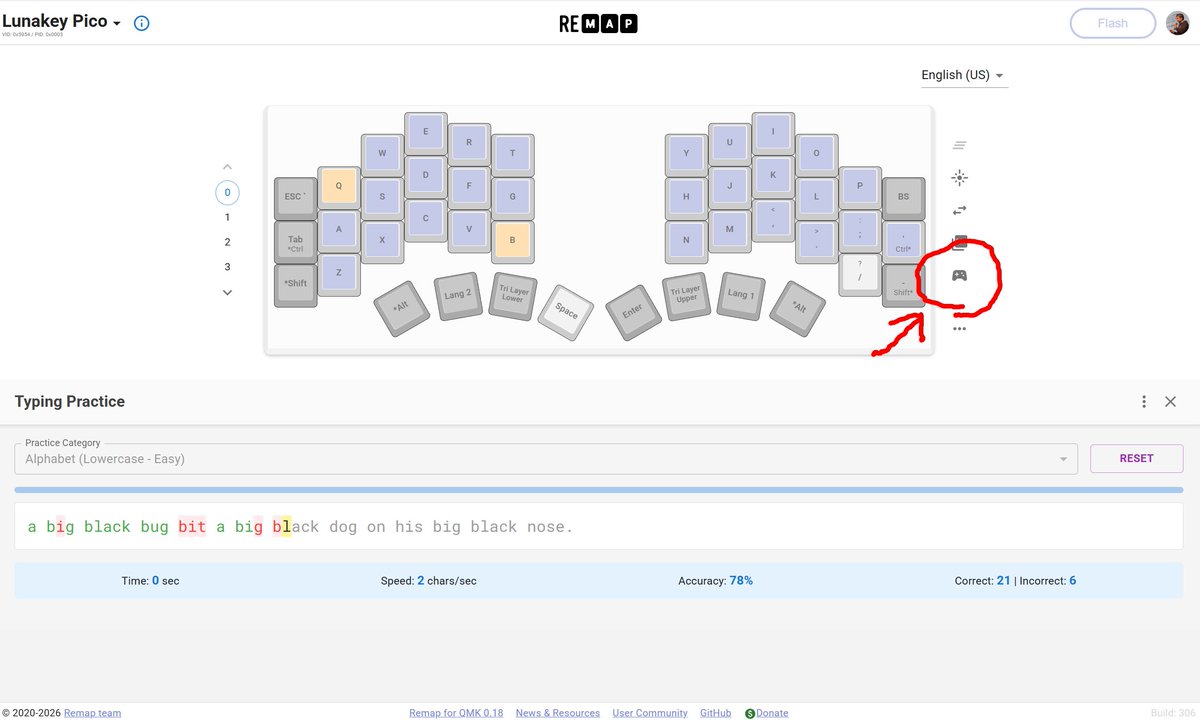Click the highlighted Q key

click(339, 187)
